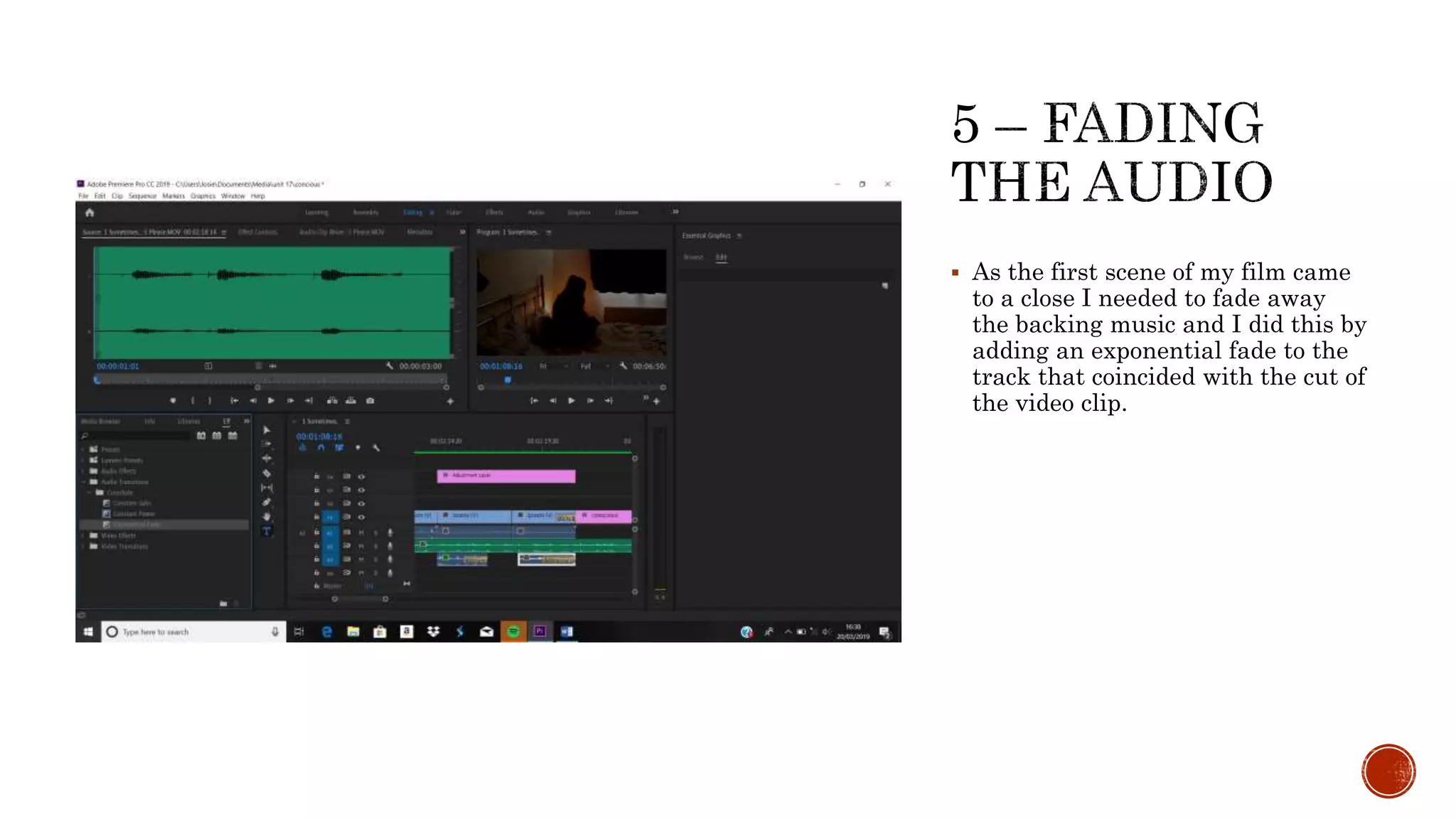
Task: Expand the Video Effects folder
Action: coord(83,535)
